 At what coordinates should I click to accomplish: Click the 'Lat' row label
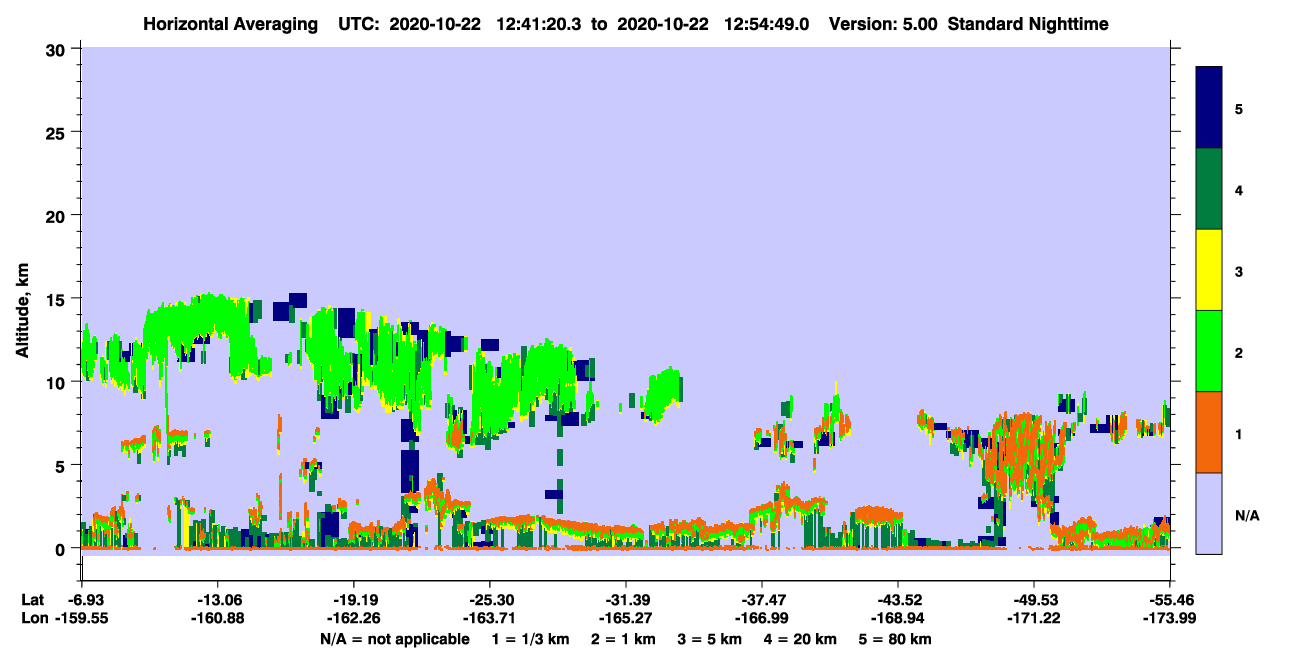(33, 600)
